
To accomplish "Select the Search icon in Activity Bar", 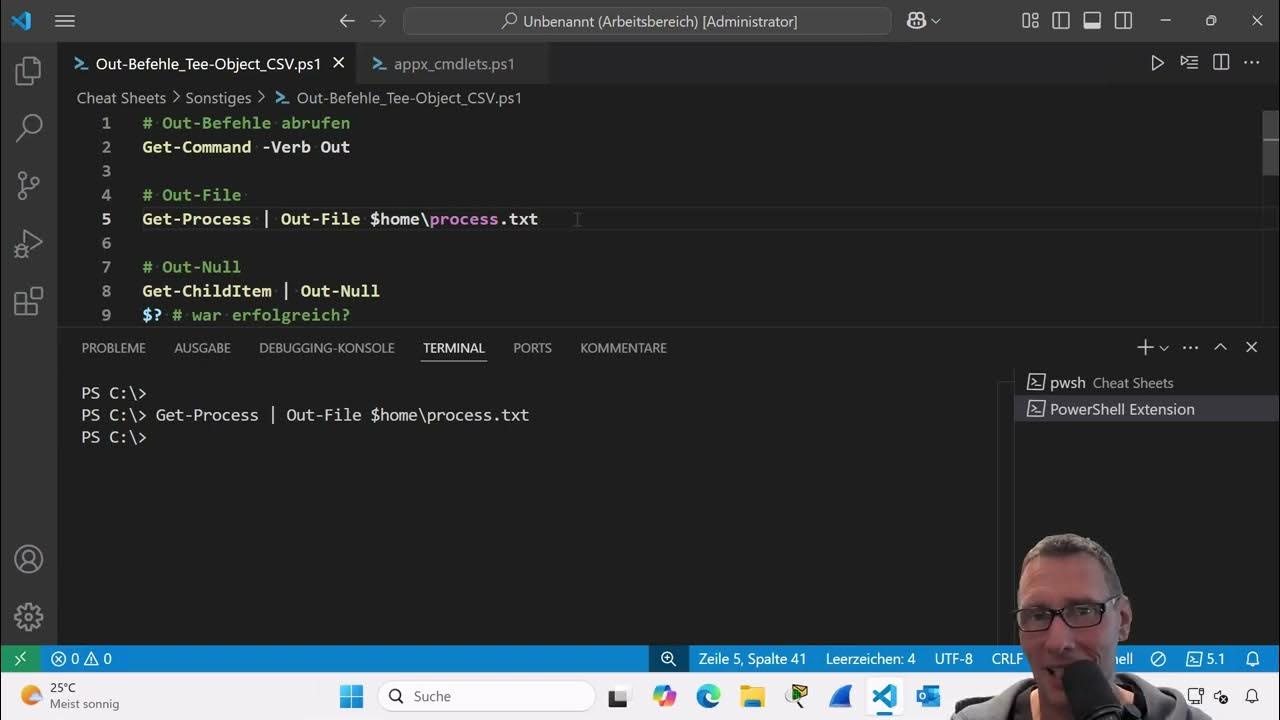I will [29, 128].
